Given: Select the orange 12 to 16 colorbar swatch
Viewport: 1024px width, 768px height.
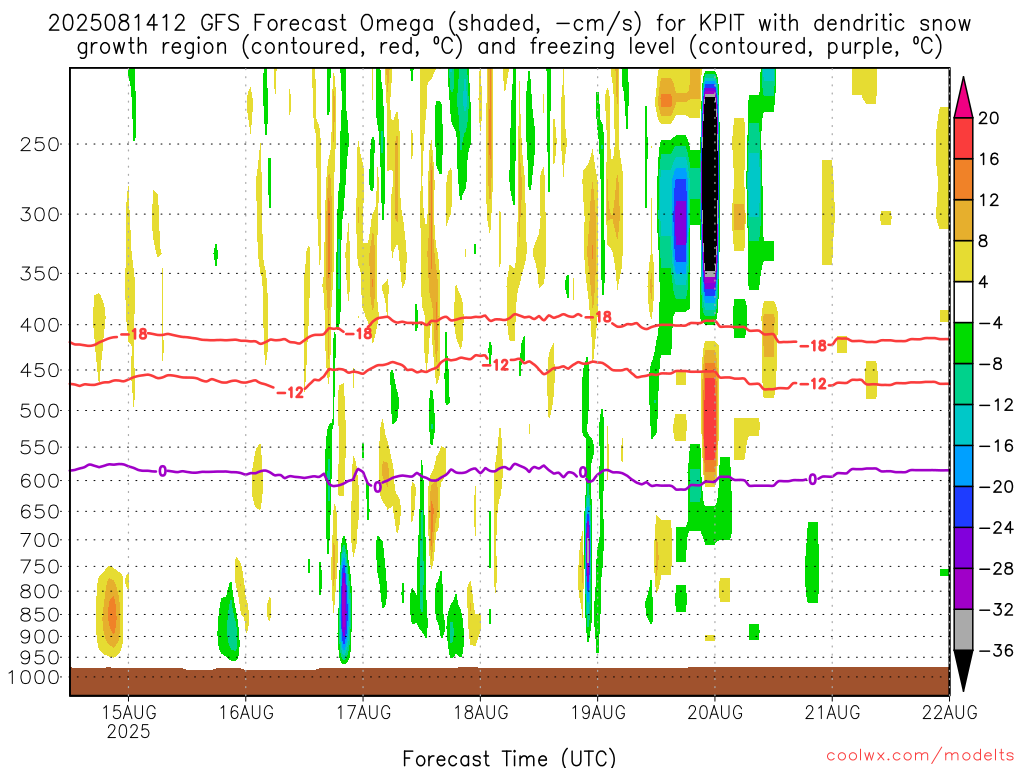Looking at the screenshot, I should pos(963,180).
